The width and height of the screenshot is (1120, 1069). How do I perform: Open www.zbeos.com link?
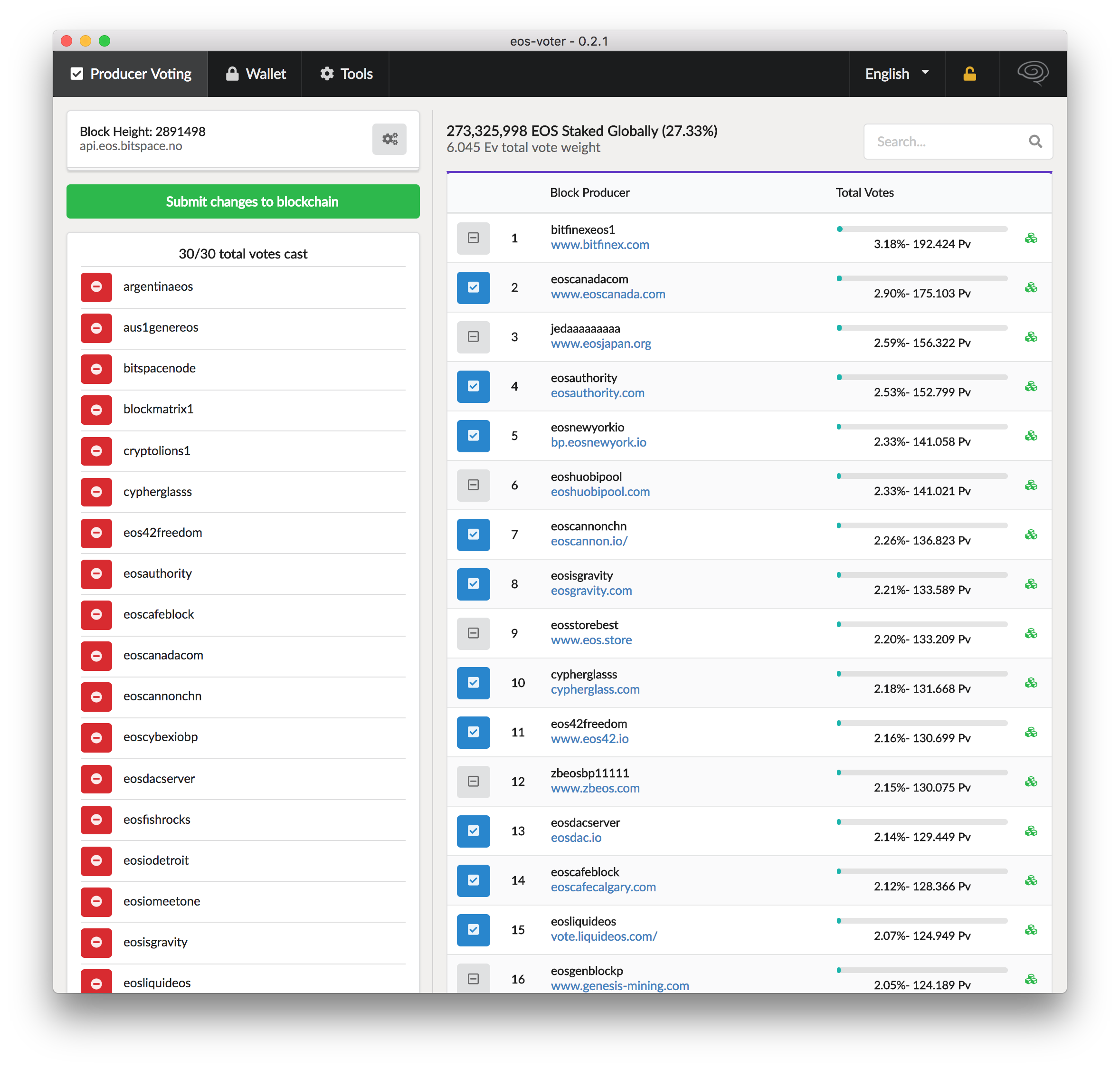tap(595, 789)
